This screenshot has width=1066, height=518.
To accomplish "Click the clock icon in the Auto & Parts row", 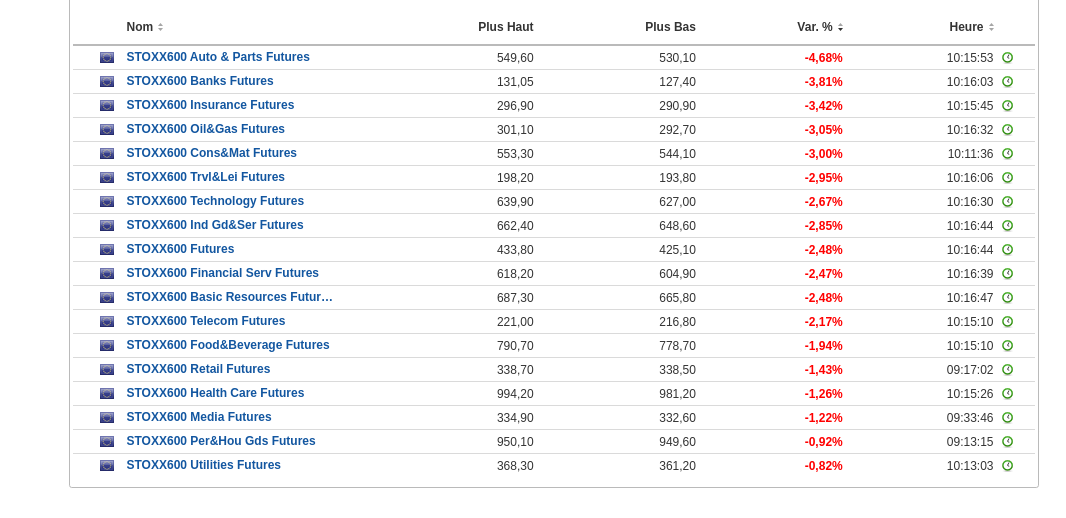I will point(1007,58).
